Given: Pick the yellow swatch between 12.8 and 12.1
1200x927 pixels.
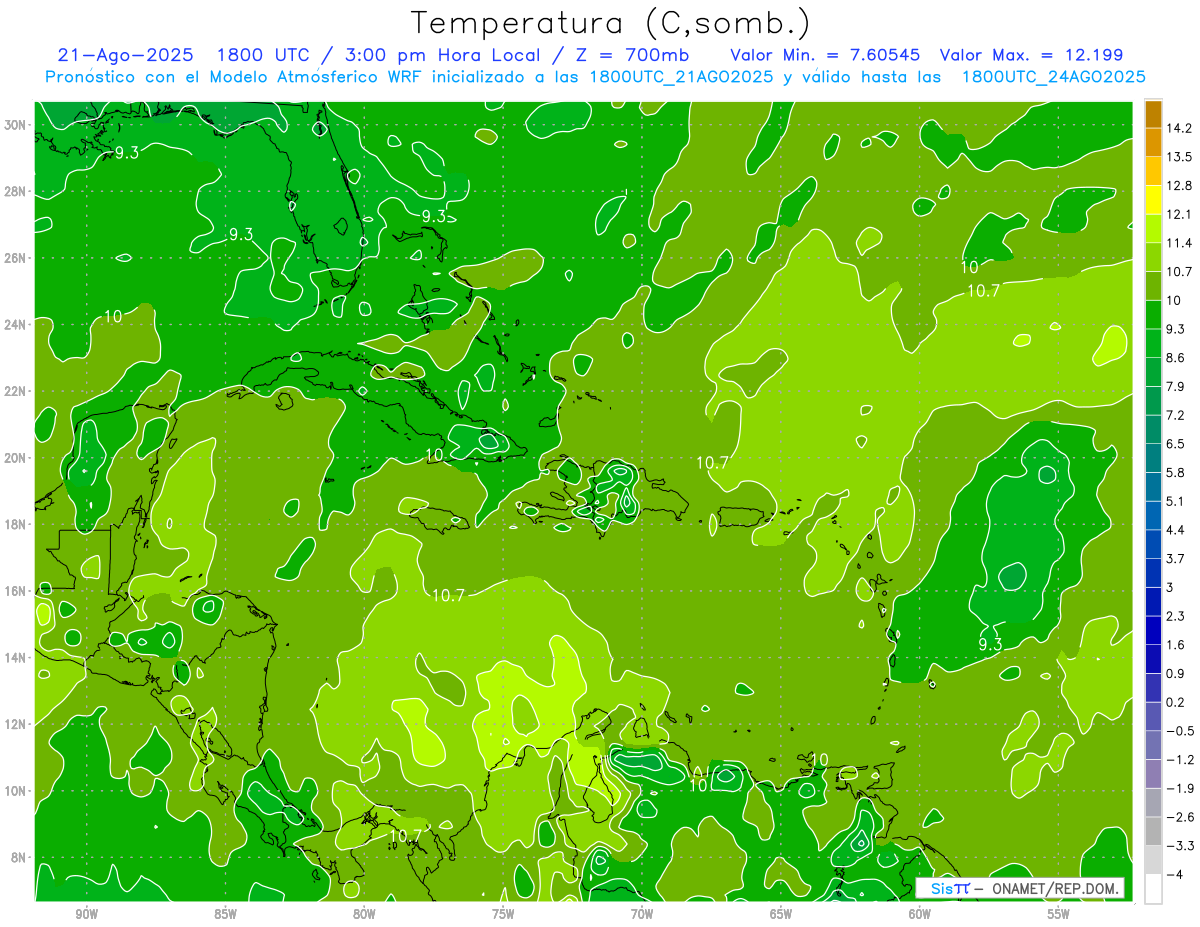Looking at the screenshot, I should pos(1153,200).
